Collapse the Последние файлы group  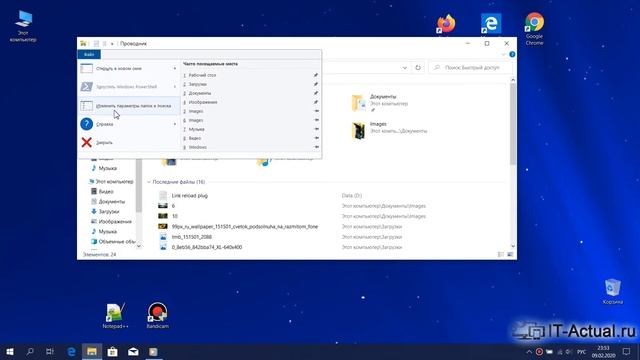click(149, 182)
